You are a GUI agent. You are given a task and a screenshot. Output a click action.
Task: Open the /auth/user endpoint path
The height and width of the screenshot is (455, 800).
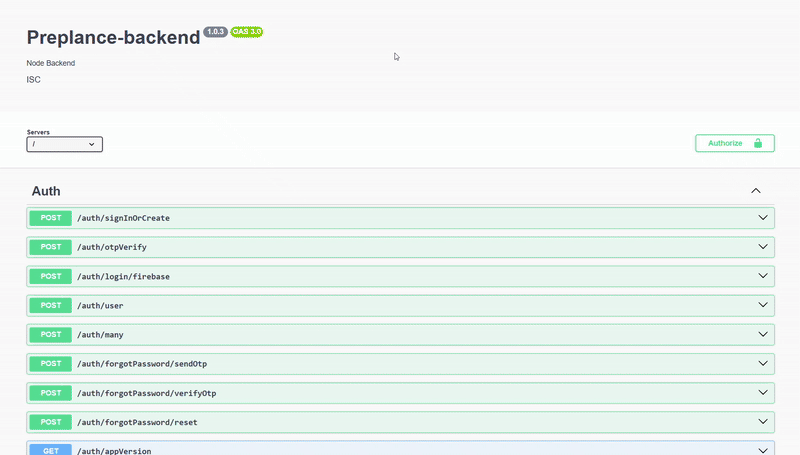point(100,306)
